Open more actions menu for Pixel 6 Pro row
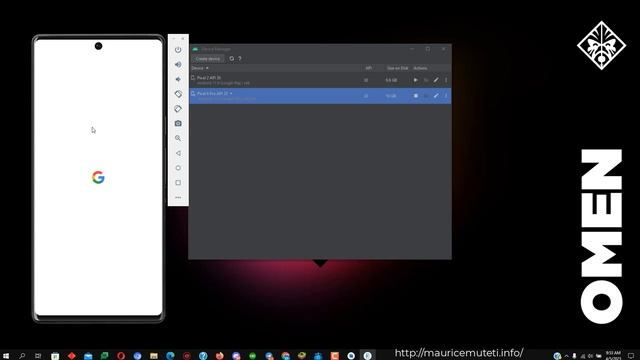 pos(446,96)
